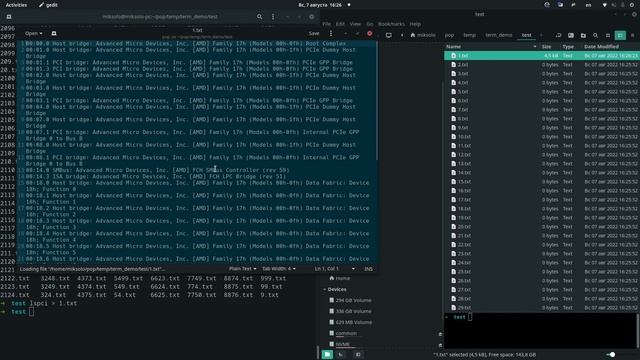Open the en keyboard layout indicator
640x360 pixels.
[x=588, y=5]
